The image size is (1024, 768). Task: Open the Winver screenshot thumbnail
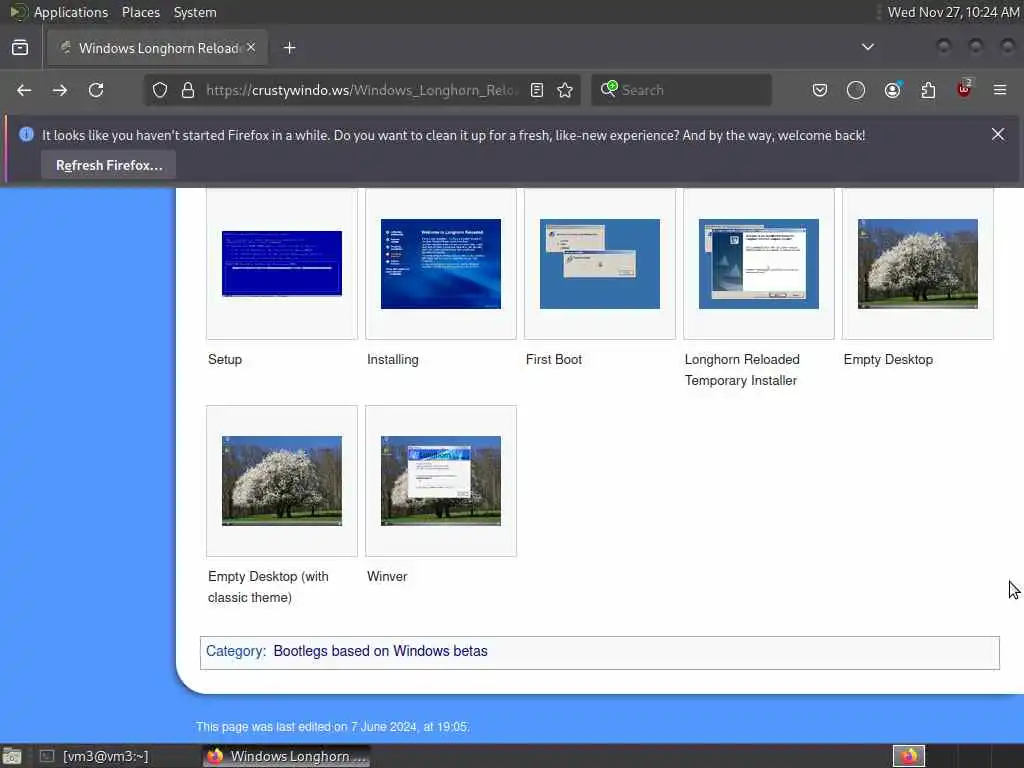click(x=441, y=481)
